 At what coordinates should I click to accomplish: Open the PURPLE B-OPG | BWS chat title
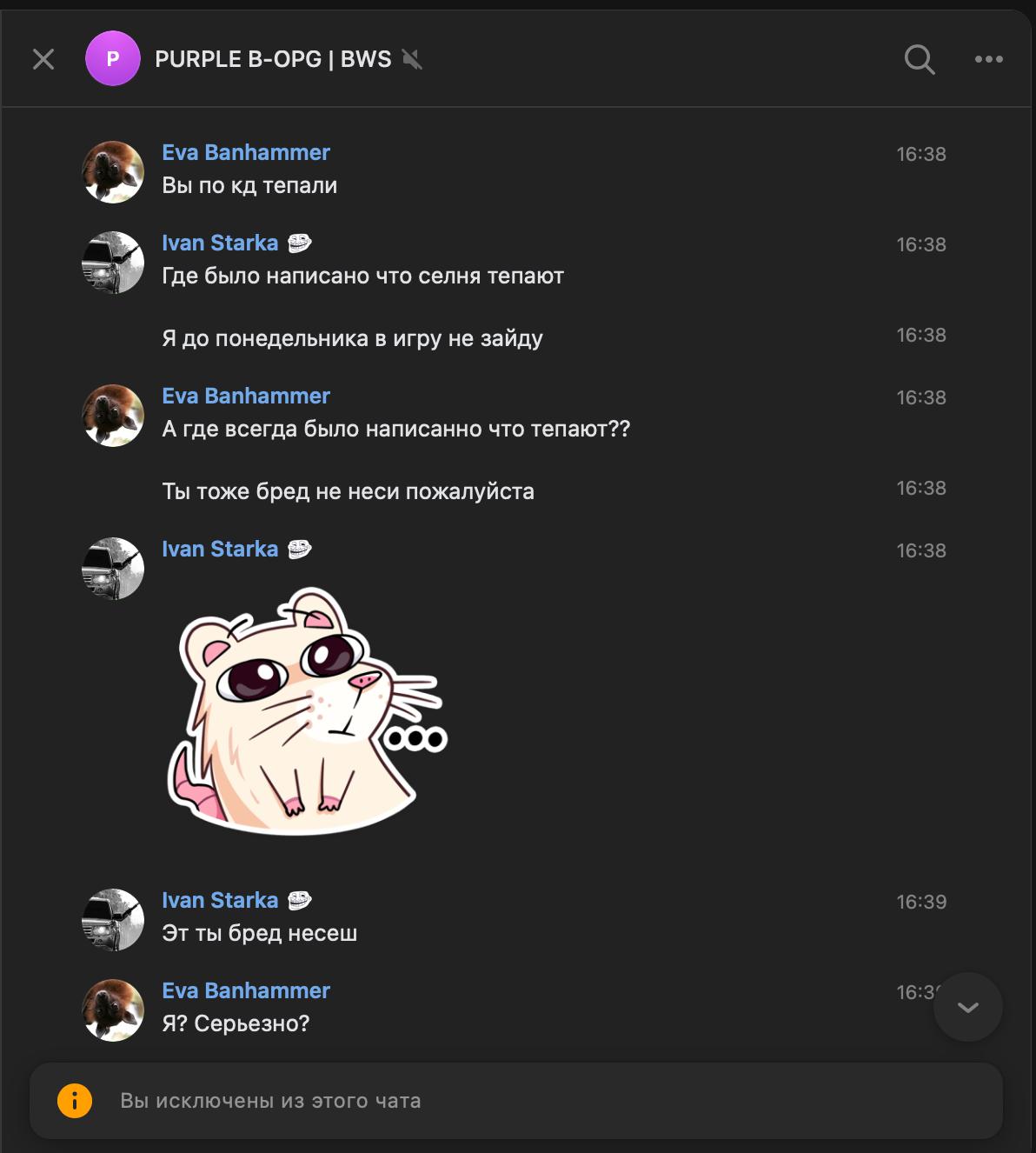click(273, 59)
